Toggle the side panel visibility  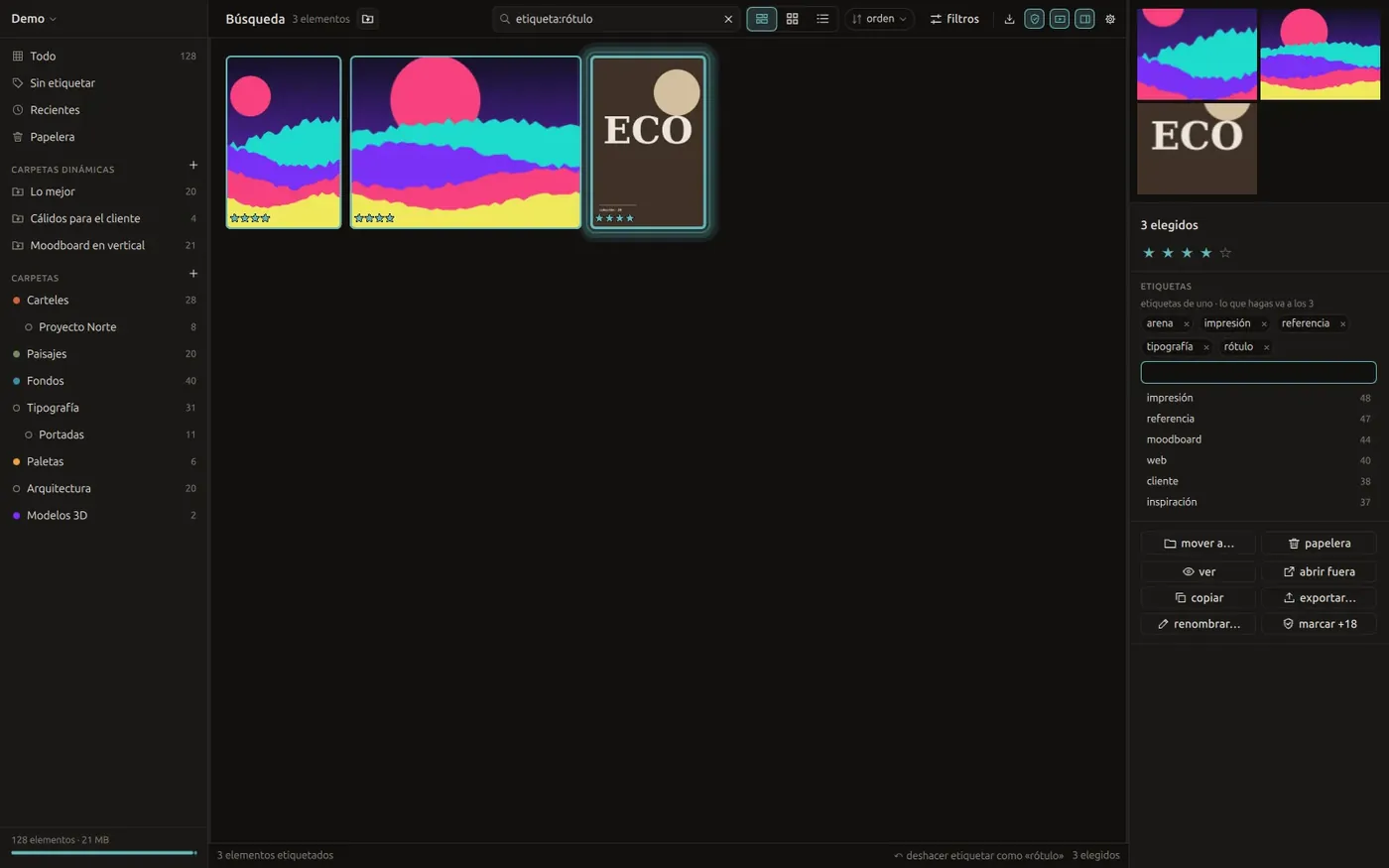1085,19
